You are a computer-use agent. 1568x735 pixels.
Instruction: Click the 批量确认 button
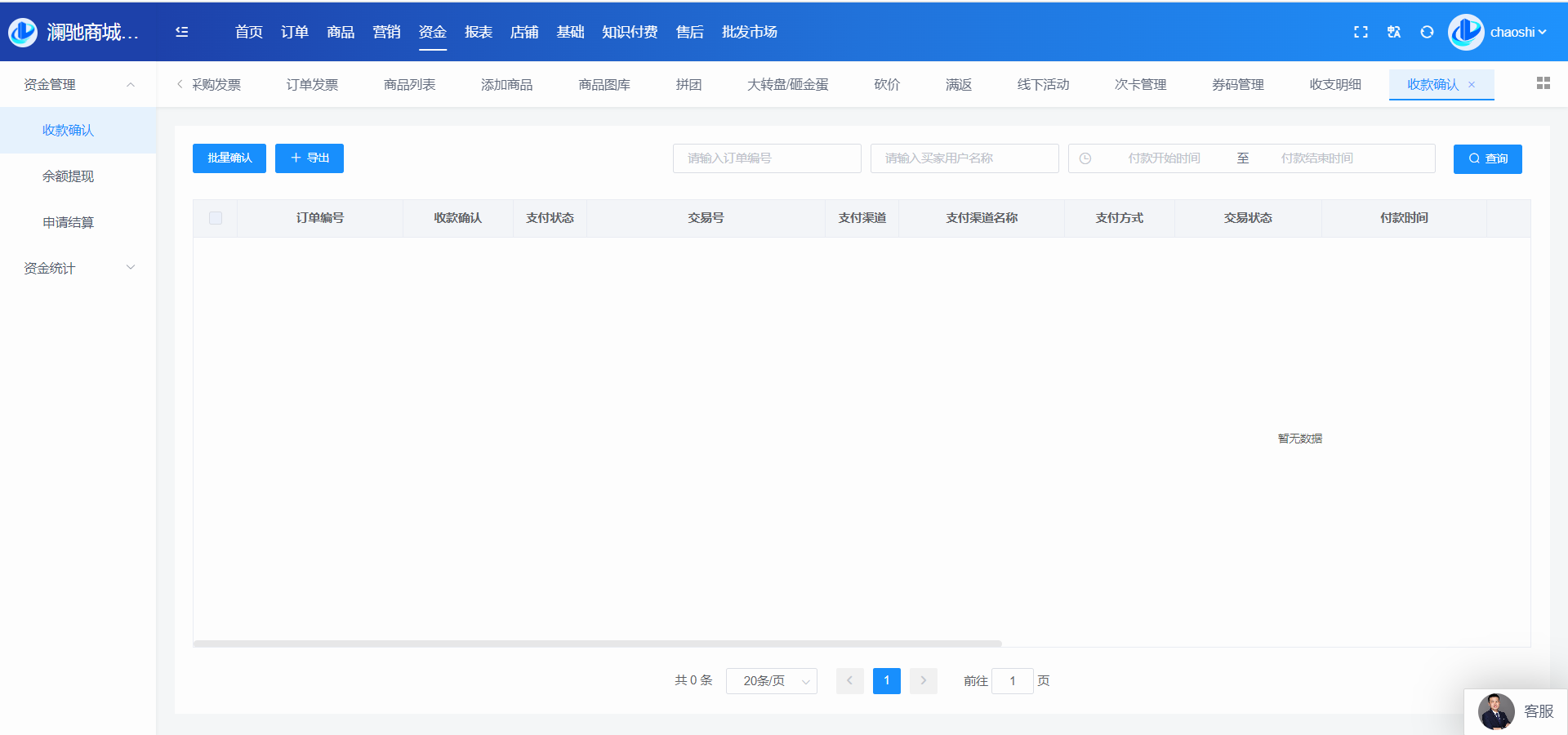pyautogui.click(x=229, y=158)
